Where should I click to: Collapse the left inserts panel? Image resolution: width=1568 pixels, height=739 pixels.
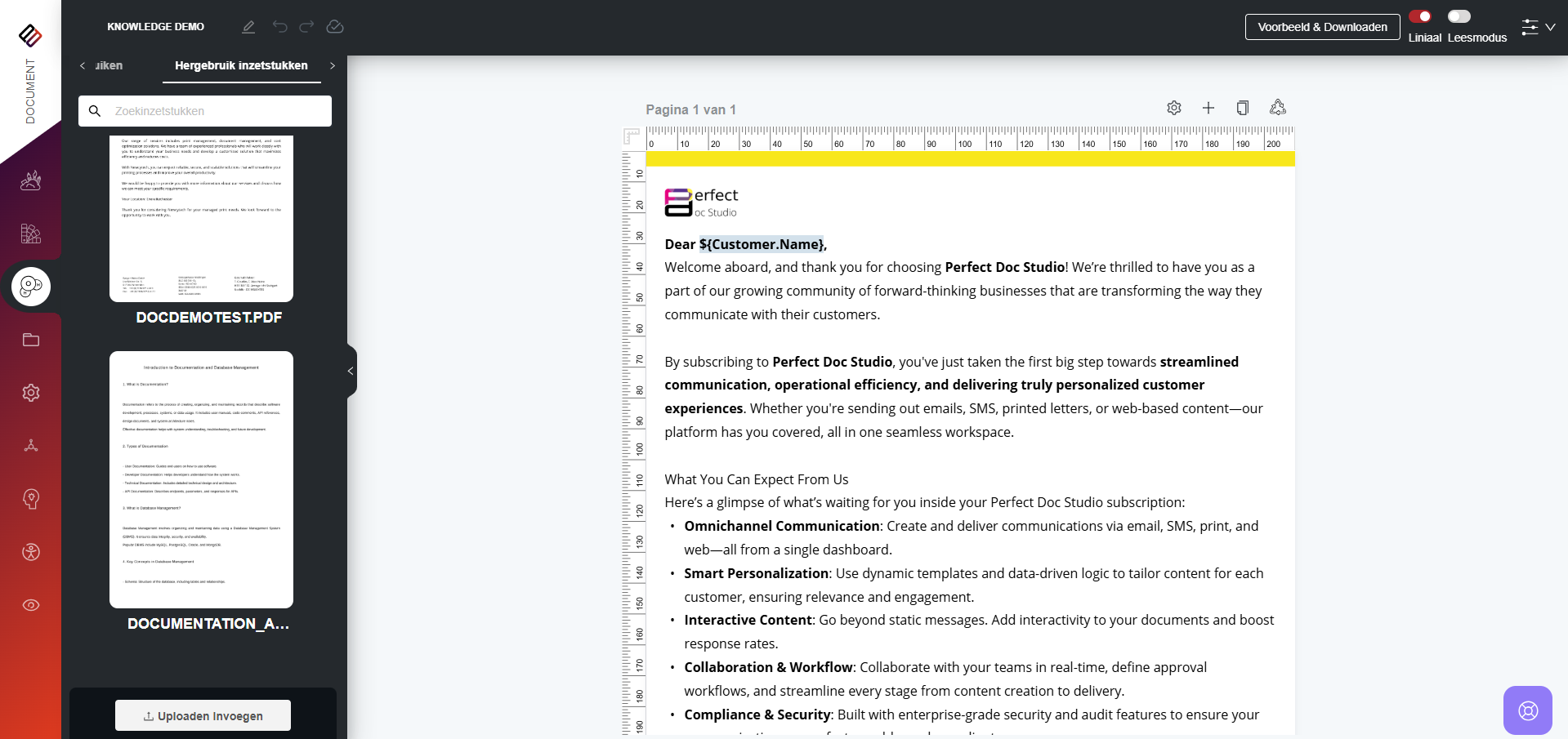tap(351, 371)
